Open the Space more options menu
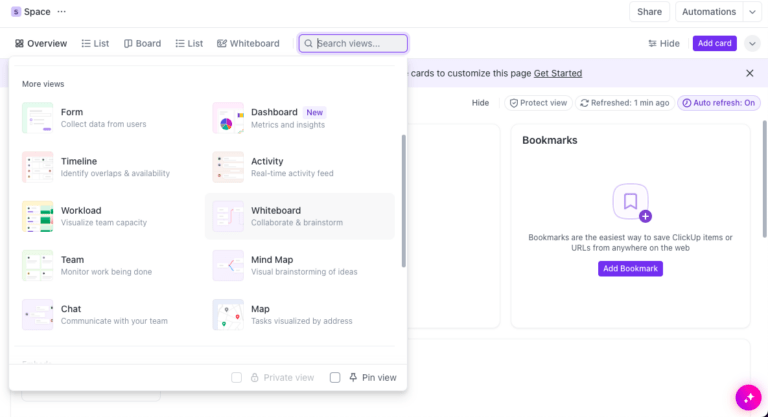This screenshot has height=417, width=768. (62, 12)
